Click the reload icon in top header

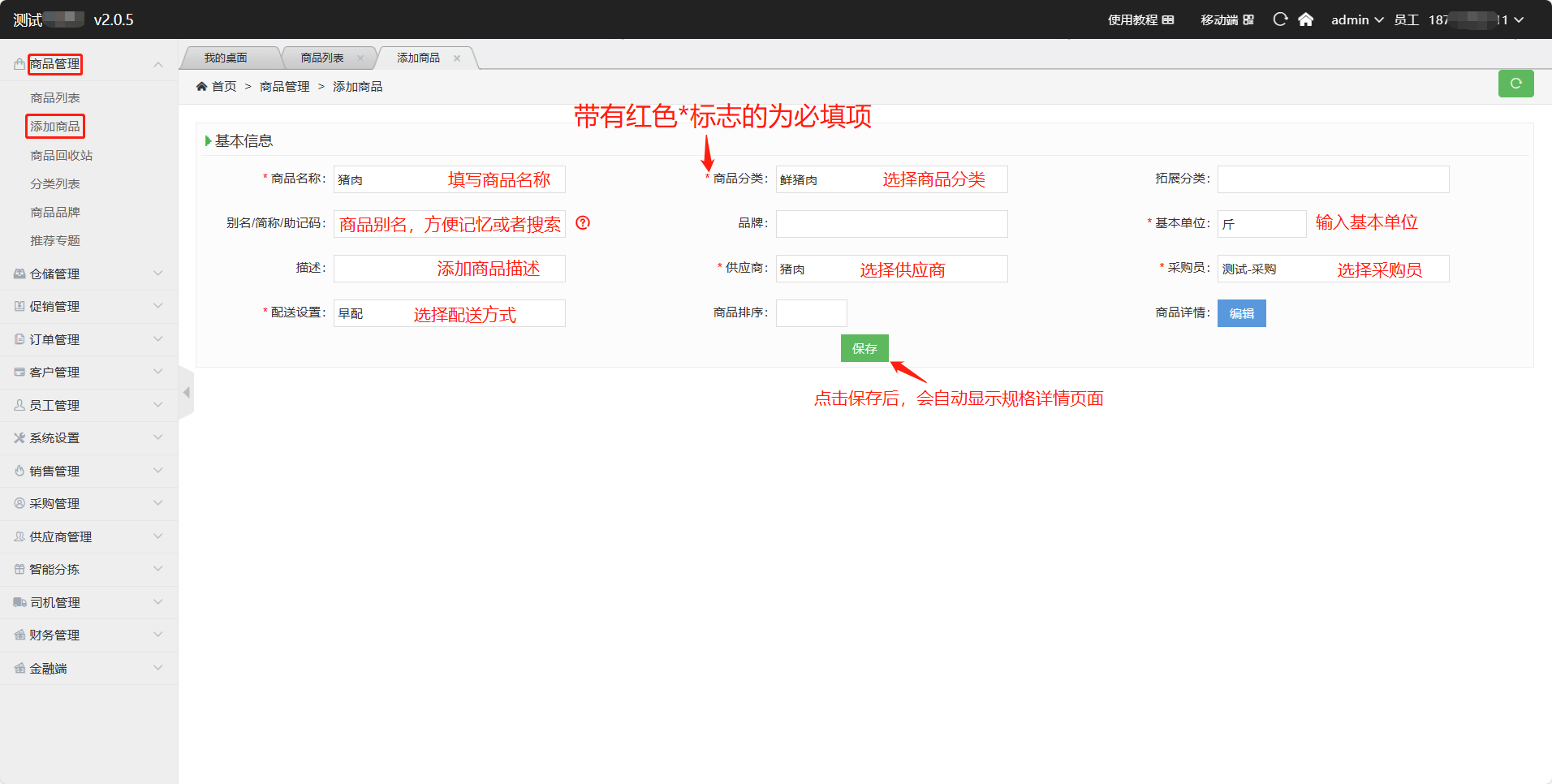pyautogui.click(x=1280, y=19)
